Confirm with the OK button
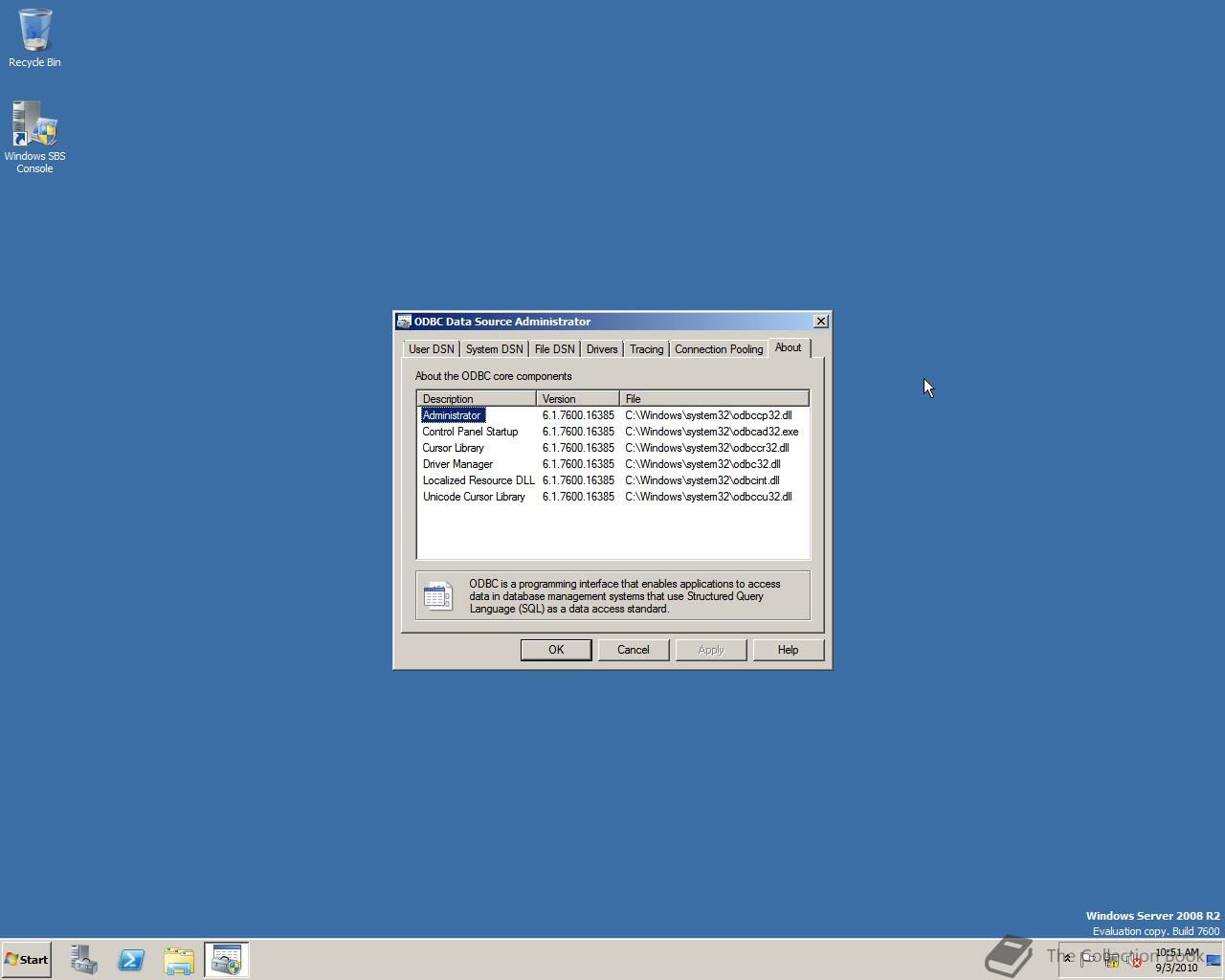 pyautogui.click(x=556, y=650)
